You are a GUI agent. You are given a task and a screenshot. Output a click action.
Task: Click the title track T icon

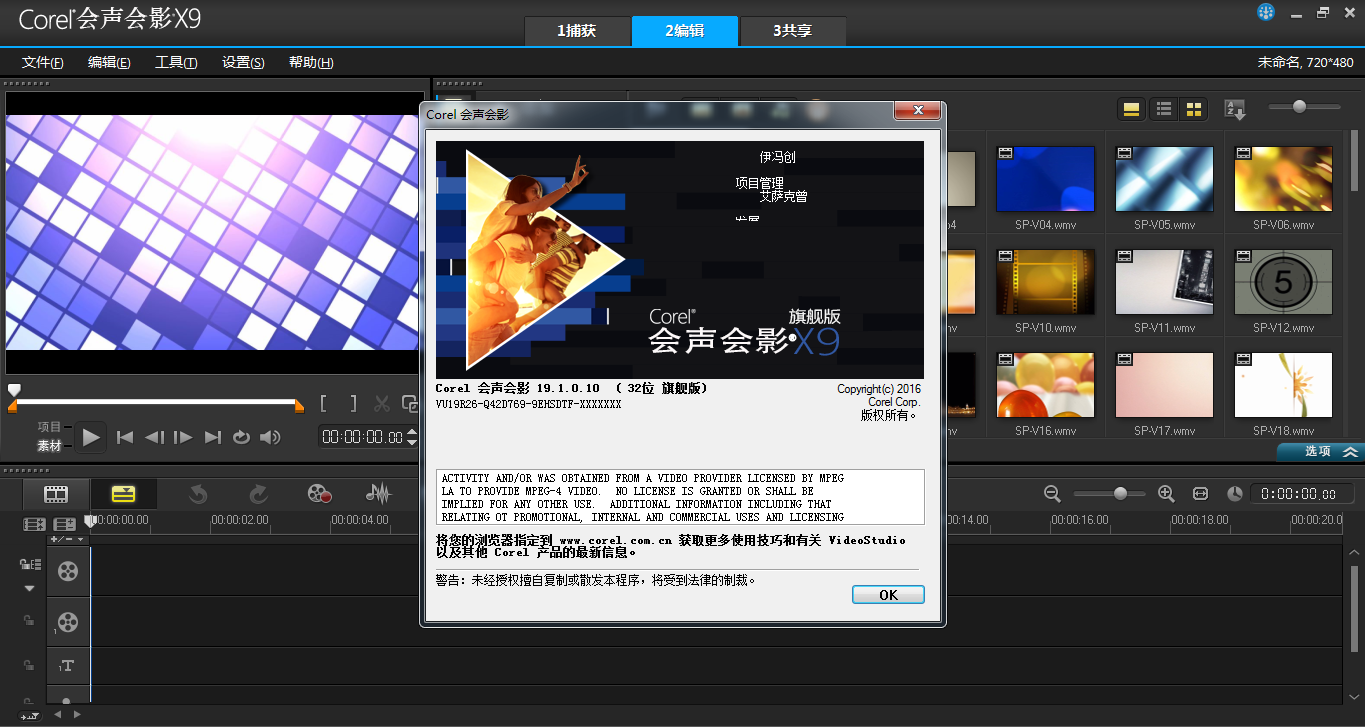(67, 666)
